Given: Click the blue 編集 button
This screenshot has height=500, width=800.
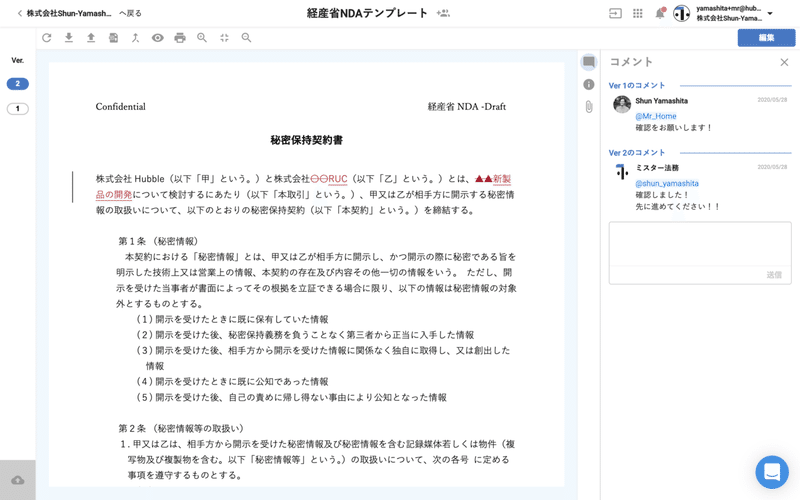Looking at the screenshot, I should [766, 38].
